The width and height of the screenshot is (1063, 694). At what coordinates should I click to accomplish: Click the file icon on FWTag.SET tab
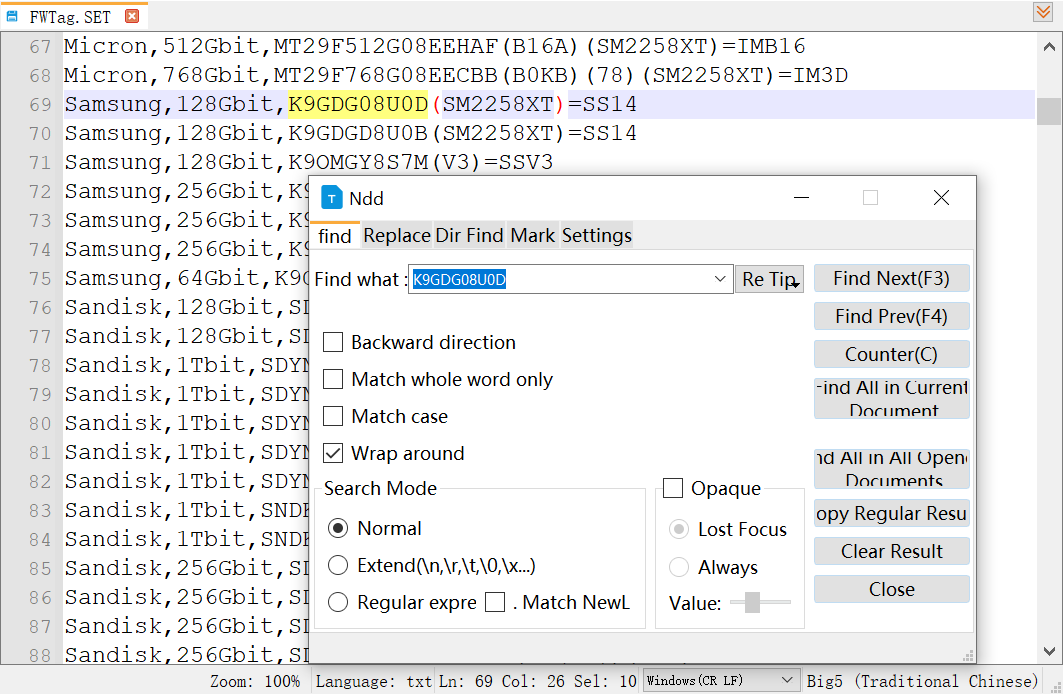13,16
